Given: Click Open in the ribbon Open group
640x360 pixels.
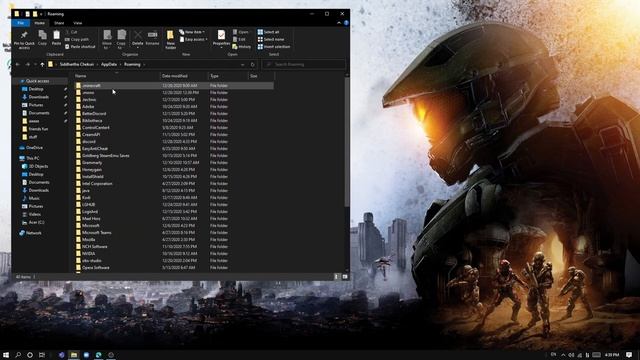Looking at the screenshot, I should [x=241, y=32].
